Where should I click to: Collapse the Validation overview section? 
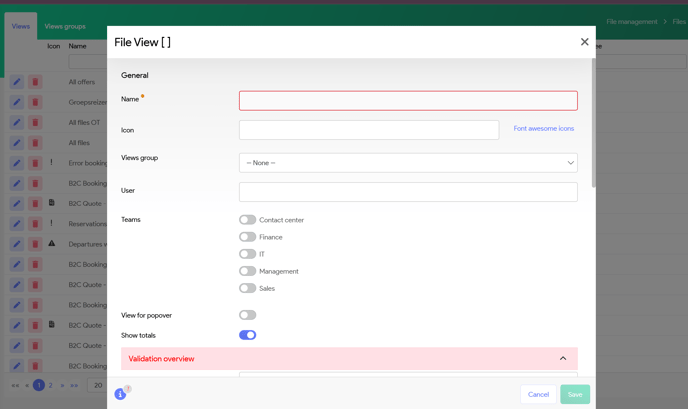pos(562,359)
